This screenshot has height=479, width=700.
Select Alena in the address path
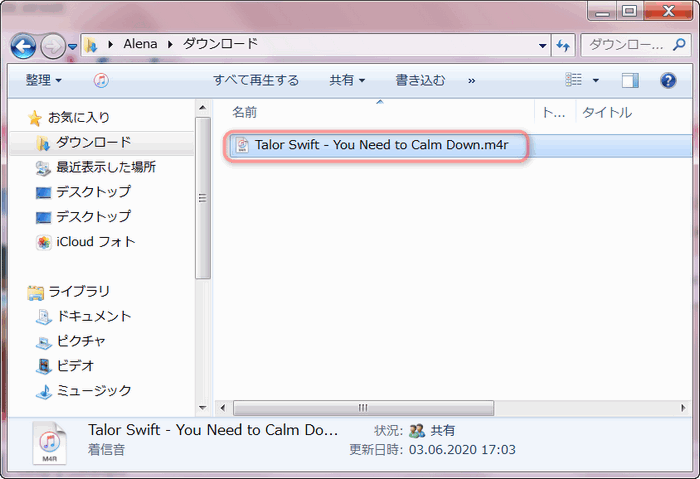[140, 44]
